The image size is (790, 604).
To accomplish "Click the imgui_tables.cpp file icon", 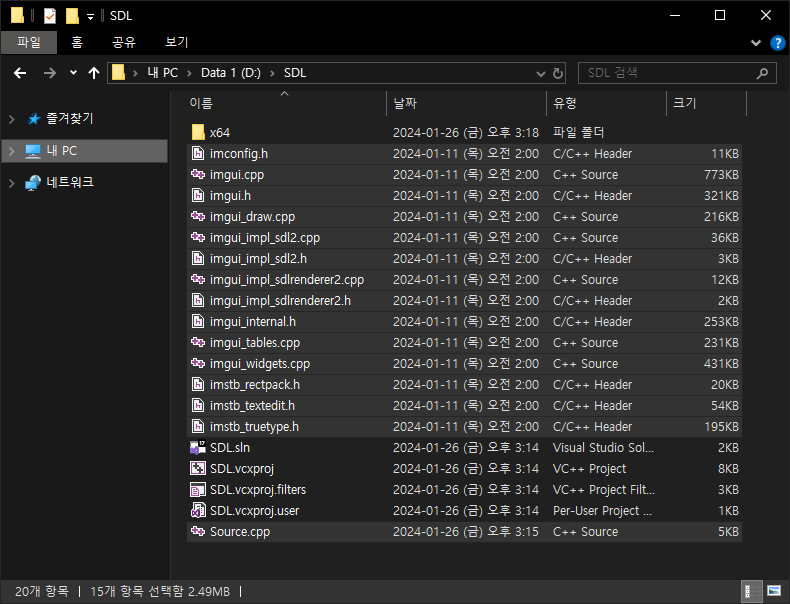I will (198, 342).
